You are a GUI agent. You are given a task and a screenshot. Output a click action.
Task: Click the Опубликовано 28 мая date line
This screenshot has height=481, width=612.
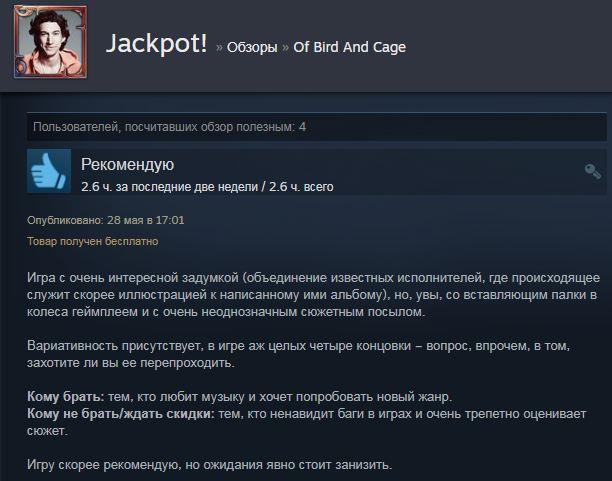(105, 220)
